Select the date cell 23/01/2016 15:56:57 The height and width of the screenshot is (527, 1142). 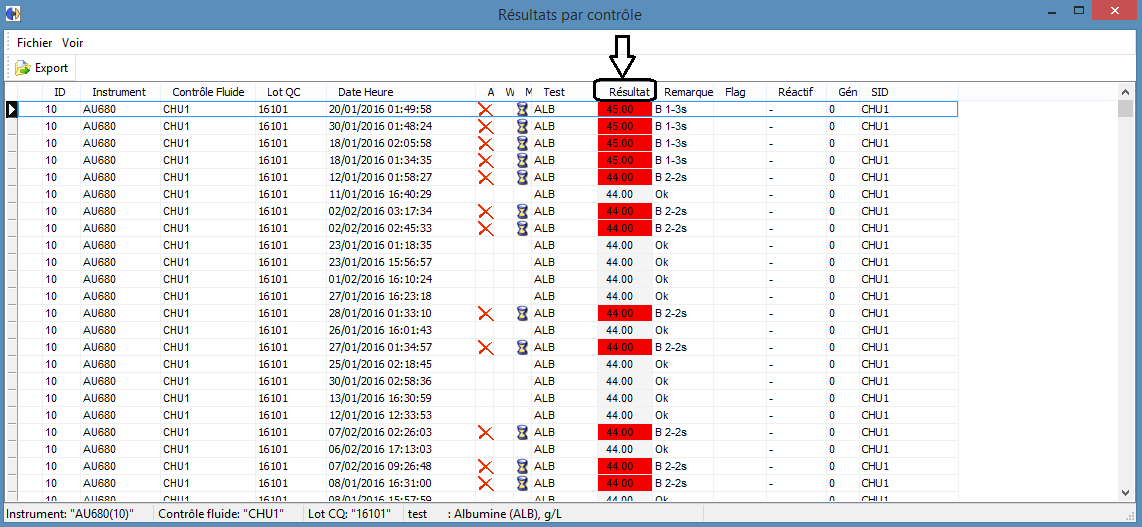click(x=380, y=262)
